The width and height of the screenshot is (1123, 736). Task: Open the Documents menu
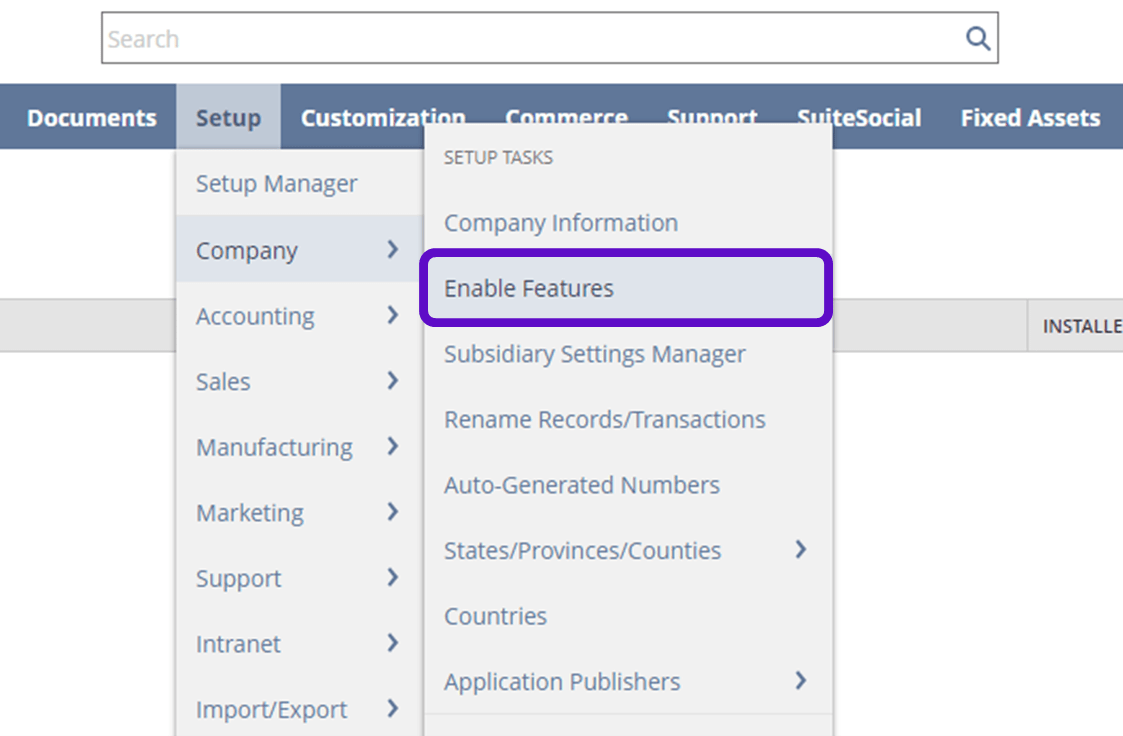[92, 116]
